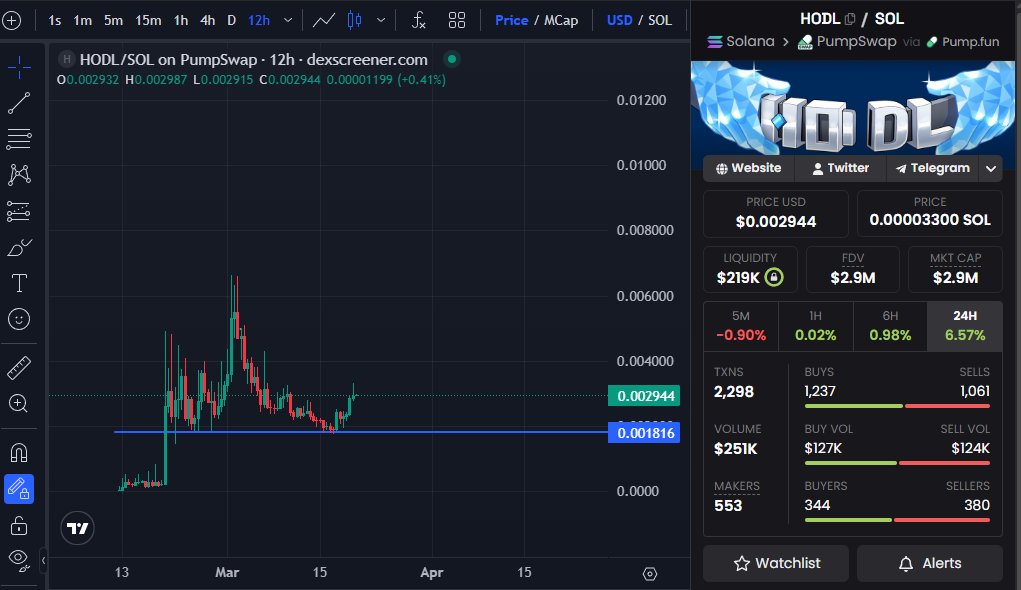Show chart values in SOL
1021x590 pixels.
(660, 20)
